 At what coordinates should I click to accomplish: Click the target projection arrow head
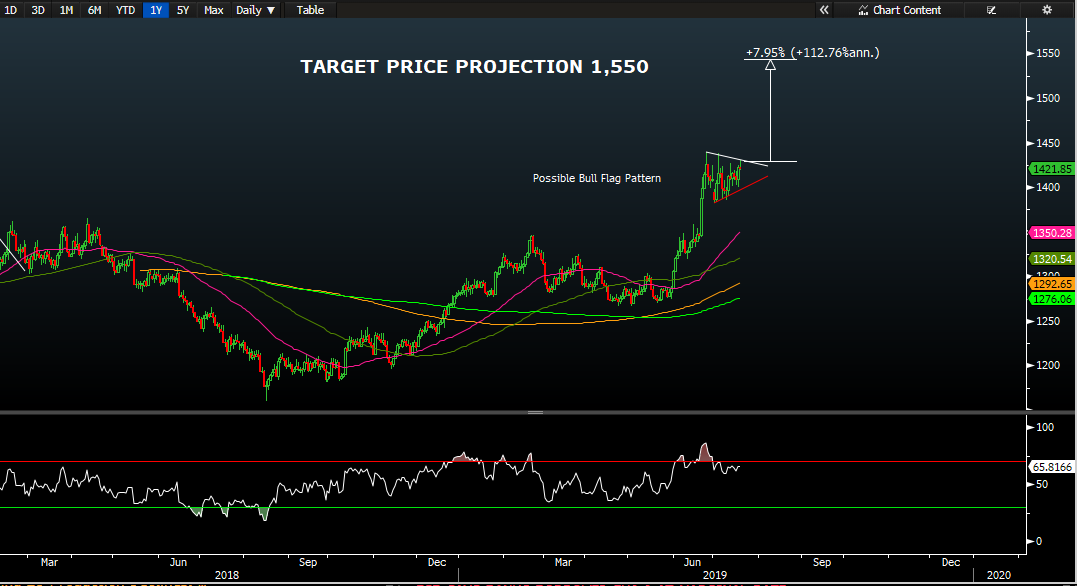(x=770, y=64)
